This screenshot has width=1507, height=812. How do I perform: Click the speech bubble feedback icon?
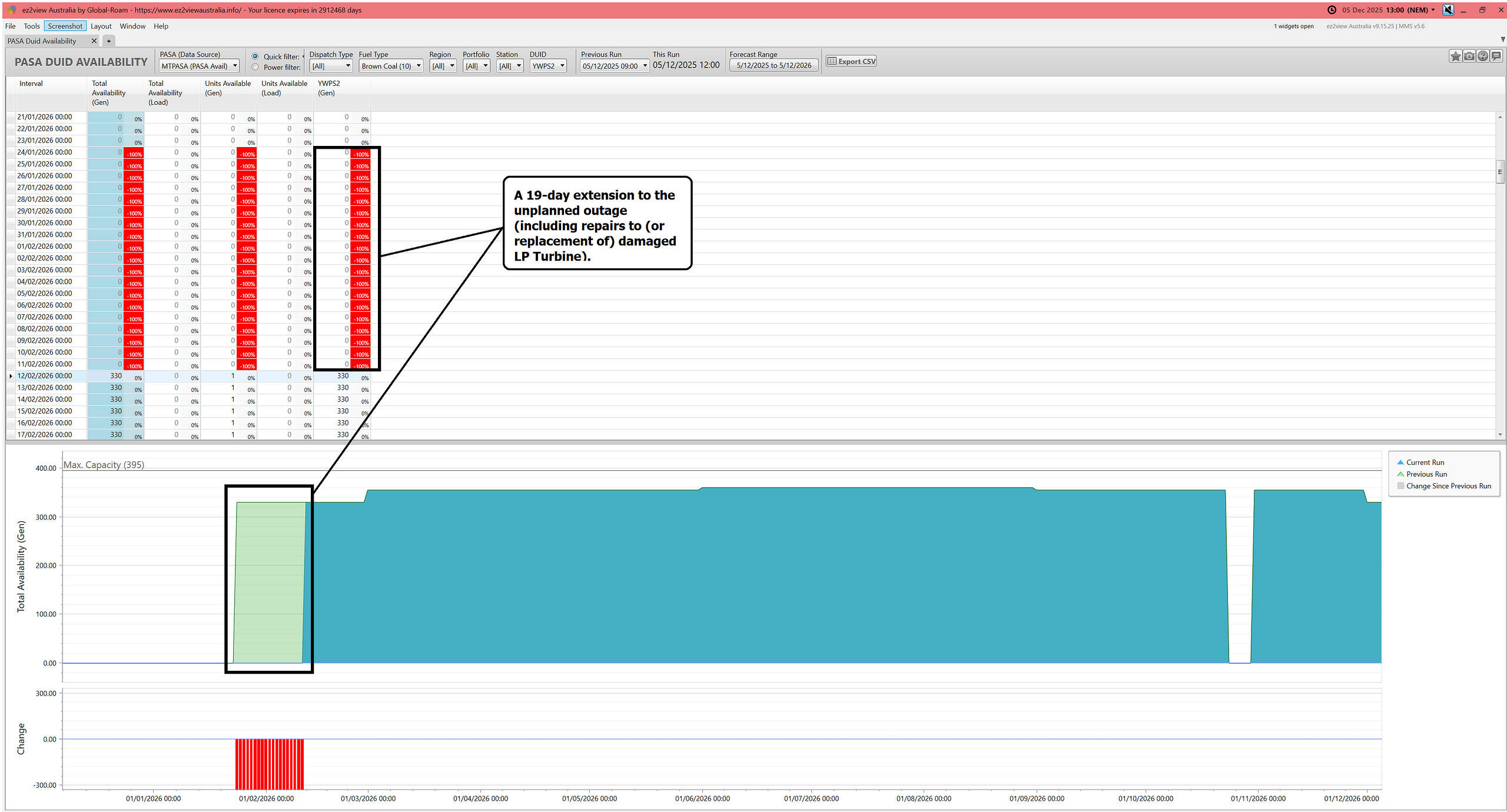tap(1496, 56)
